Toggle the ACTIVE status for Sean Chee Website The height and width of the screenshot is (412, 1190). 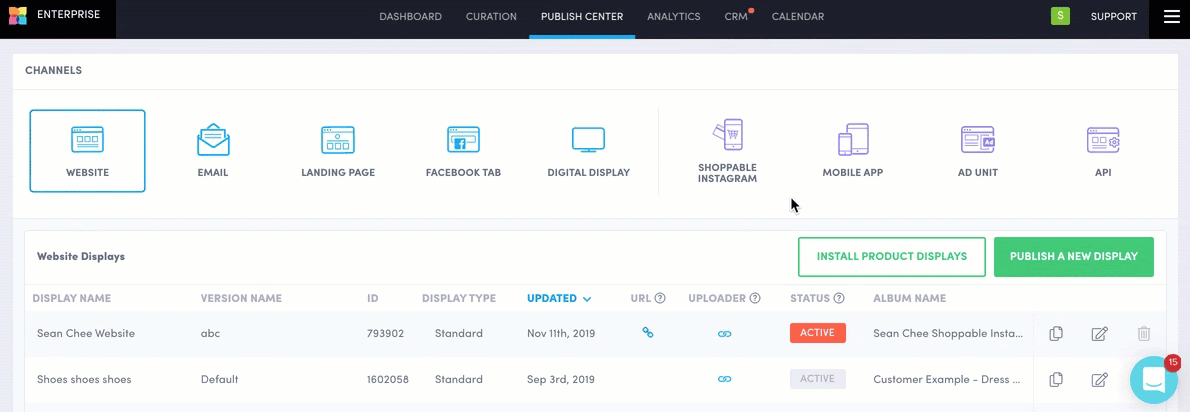(x=817, y=333)
